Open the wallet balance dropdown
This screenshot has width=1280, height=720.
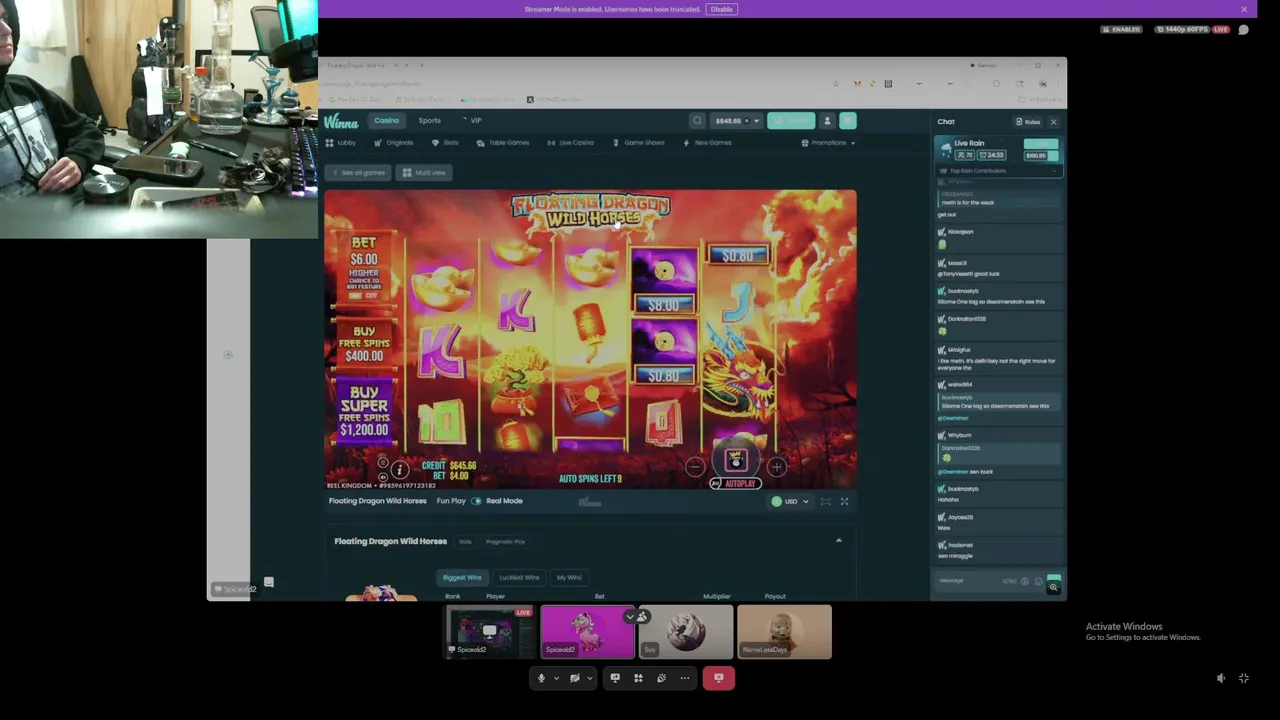click(737, 121)
